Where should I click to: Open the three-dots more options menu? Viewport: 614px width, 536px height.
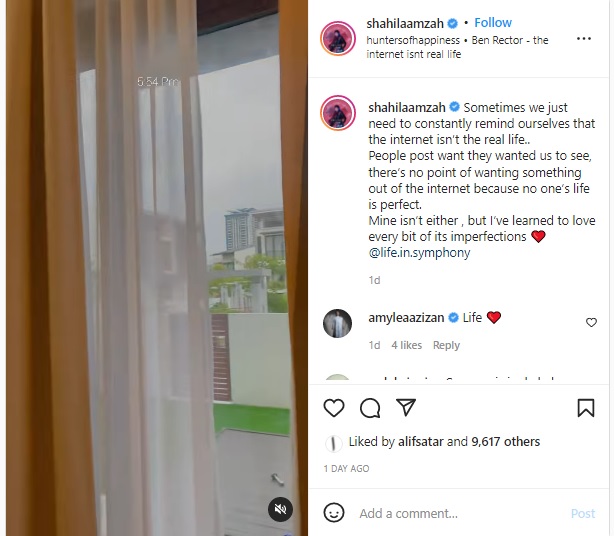584,39
